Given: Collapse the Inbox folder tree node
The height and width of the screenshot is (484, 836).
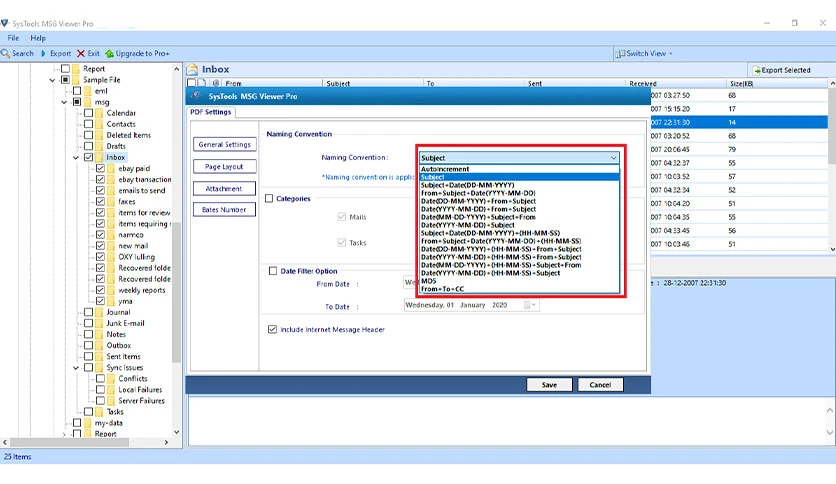Looking at the screenshot, I should (76, 157).
